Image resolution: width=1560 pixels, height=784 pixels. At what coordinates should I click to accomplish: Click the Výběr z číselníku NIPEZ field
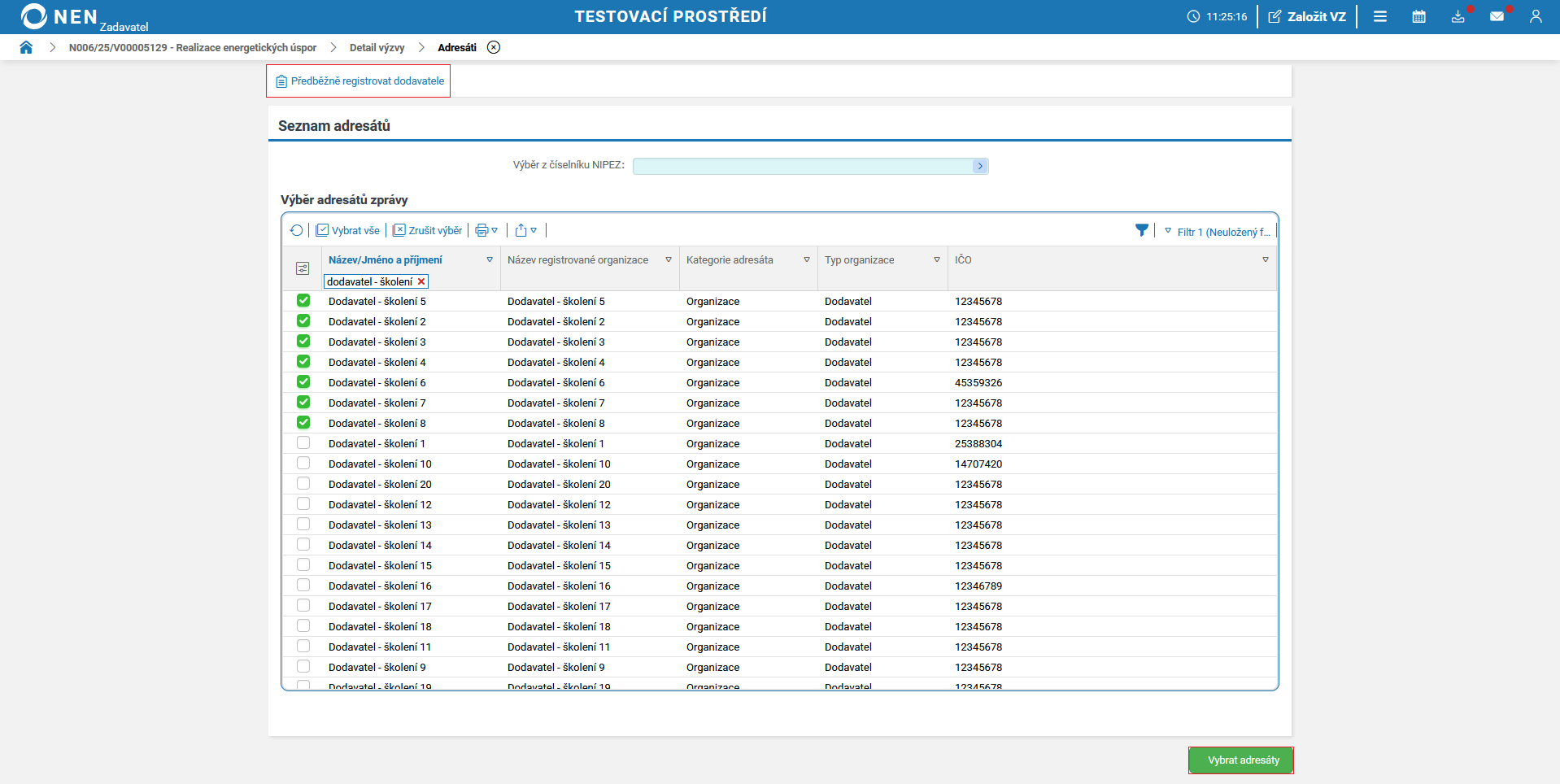[802, 166]
